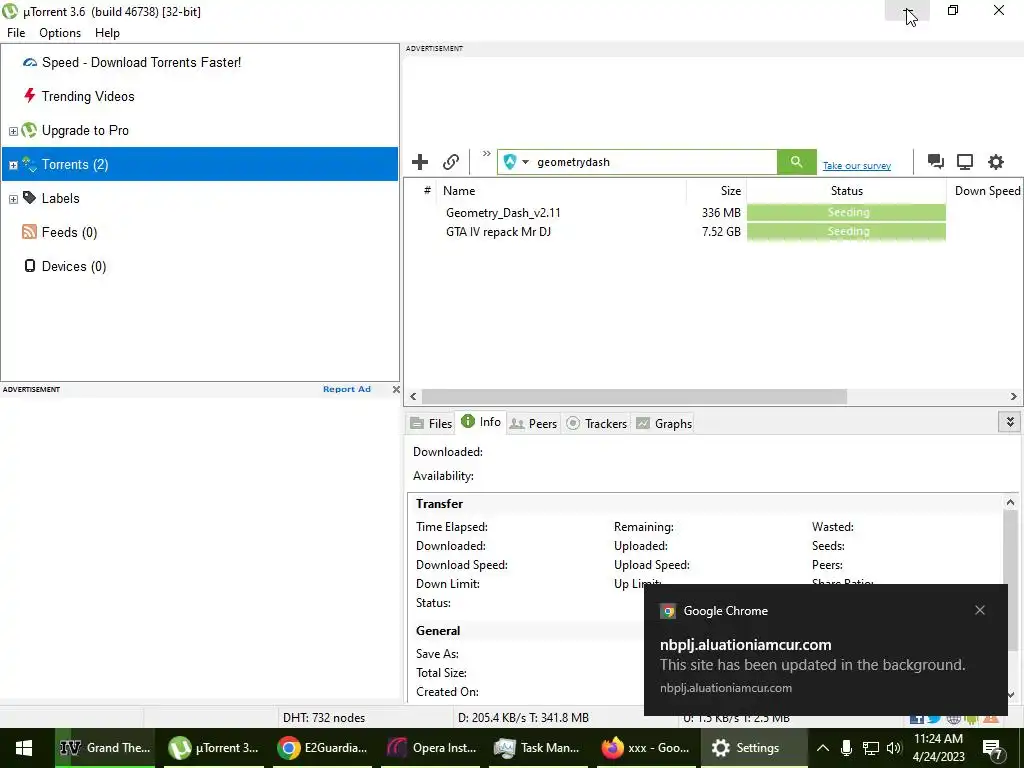Screen dimensions: 1024x768
Task: Click download speed status D: 205.4 KB/s
Action: click(x=523, y=717)
